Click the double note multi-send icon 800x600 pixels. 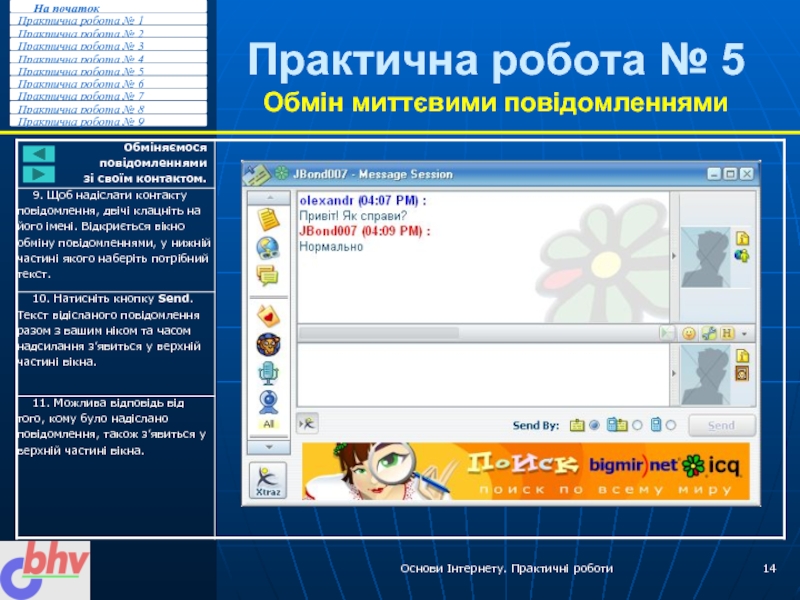[617, 425]
